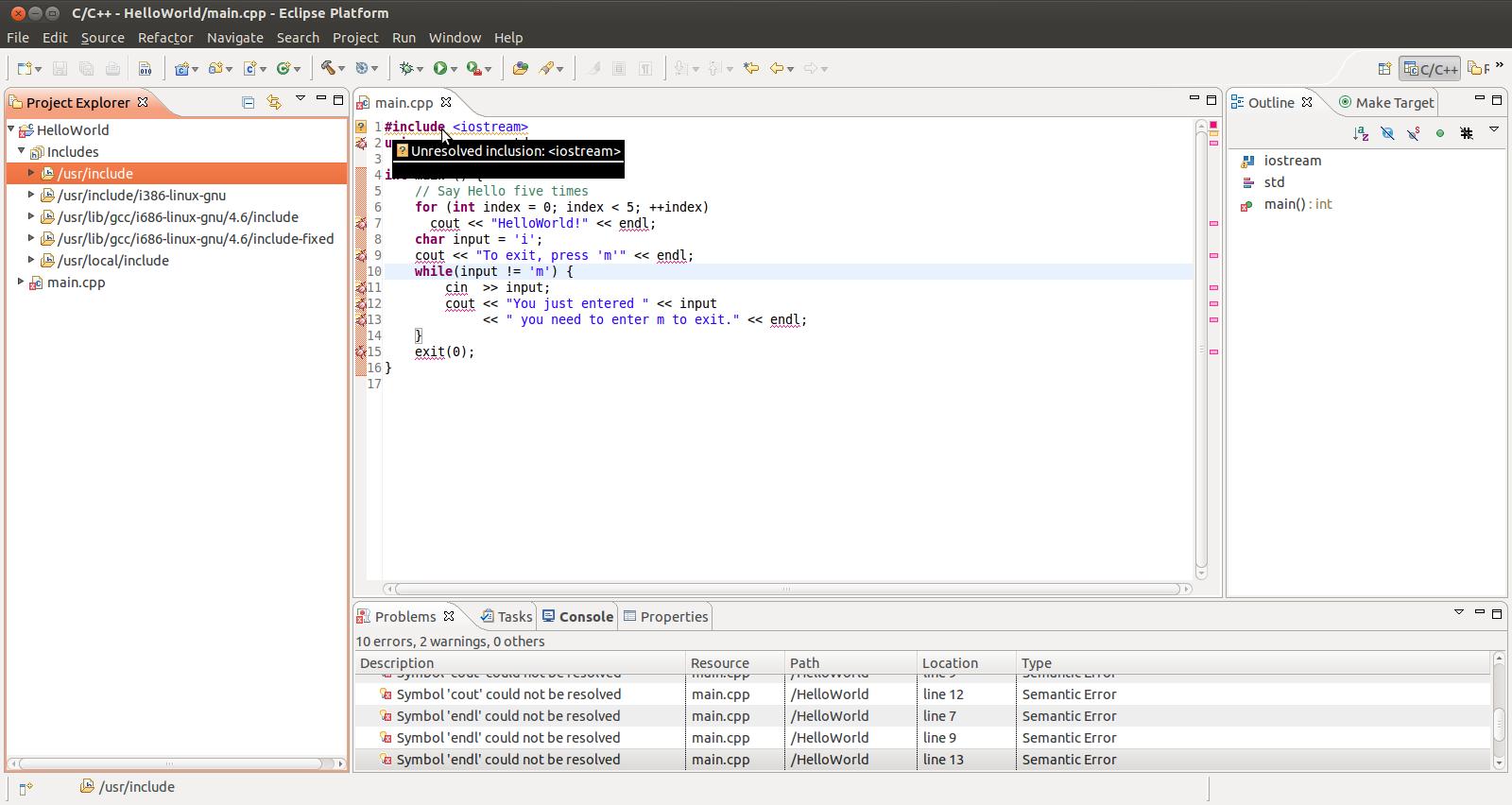Viewport: 1512px width, 805px height.
Task: Toggle Hide Fields in Outline toolbar
Action: [1387, 133]
